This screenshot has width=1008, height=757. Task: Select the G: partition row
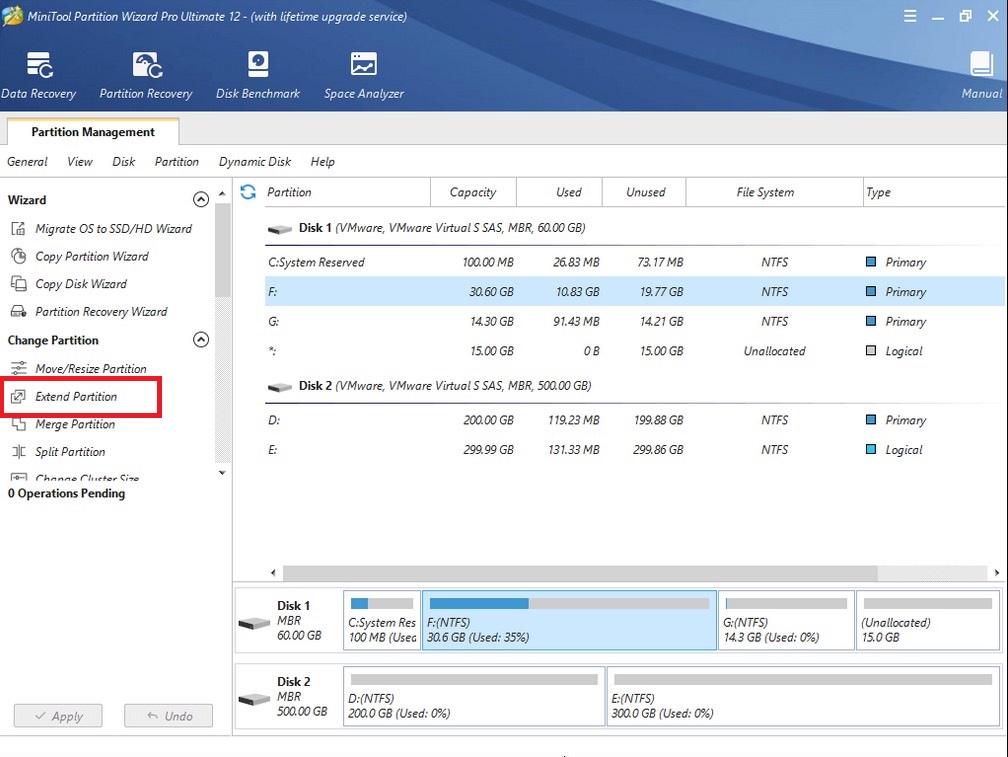click(x=634, y=321)
